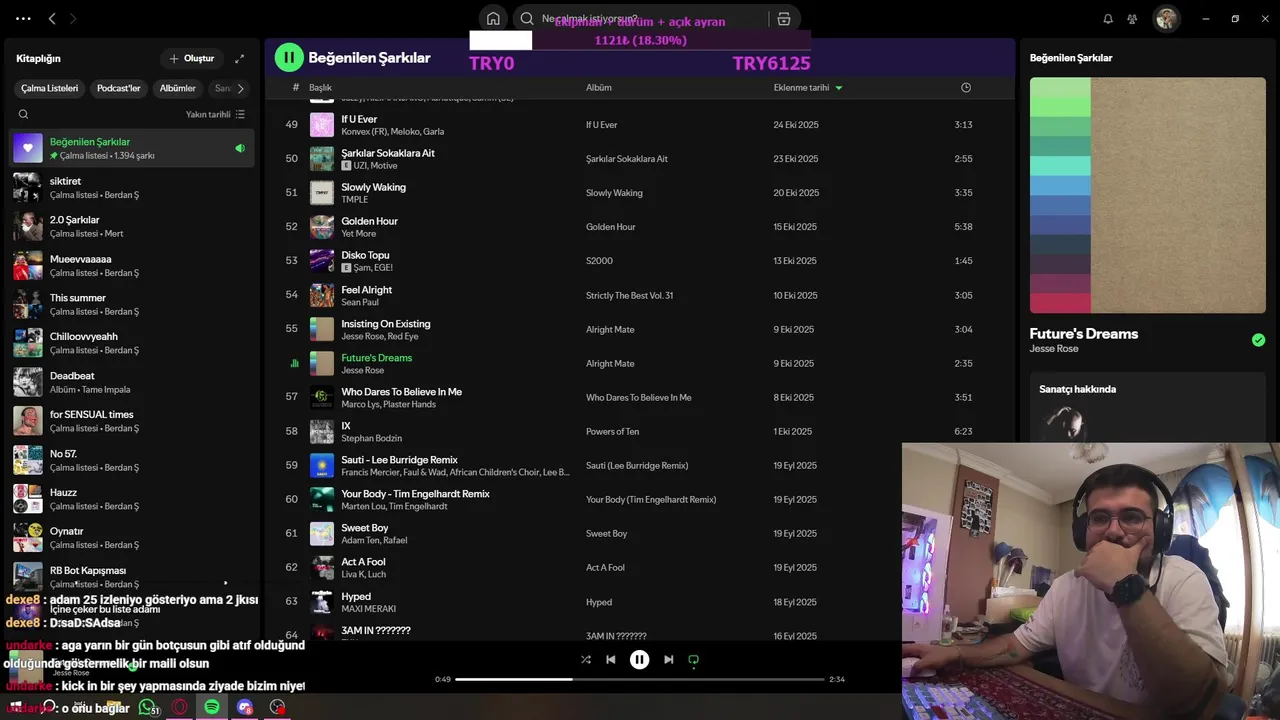Open the Browse icon beside search

point(784,18)
